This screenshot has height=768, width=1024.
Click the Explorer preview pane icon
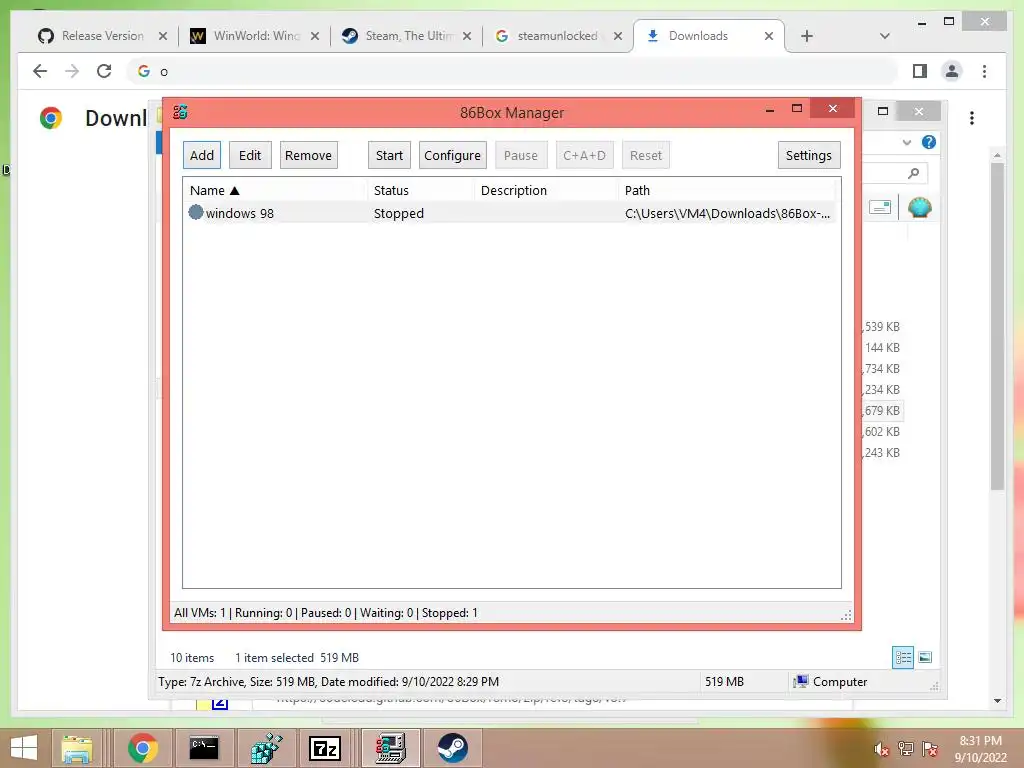click(880, 208)
